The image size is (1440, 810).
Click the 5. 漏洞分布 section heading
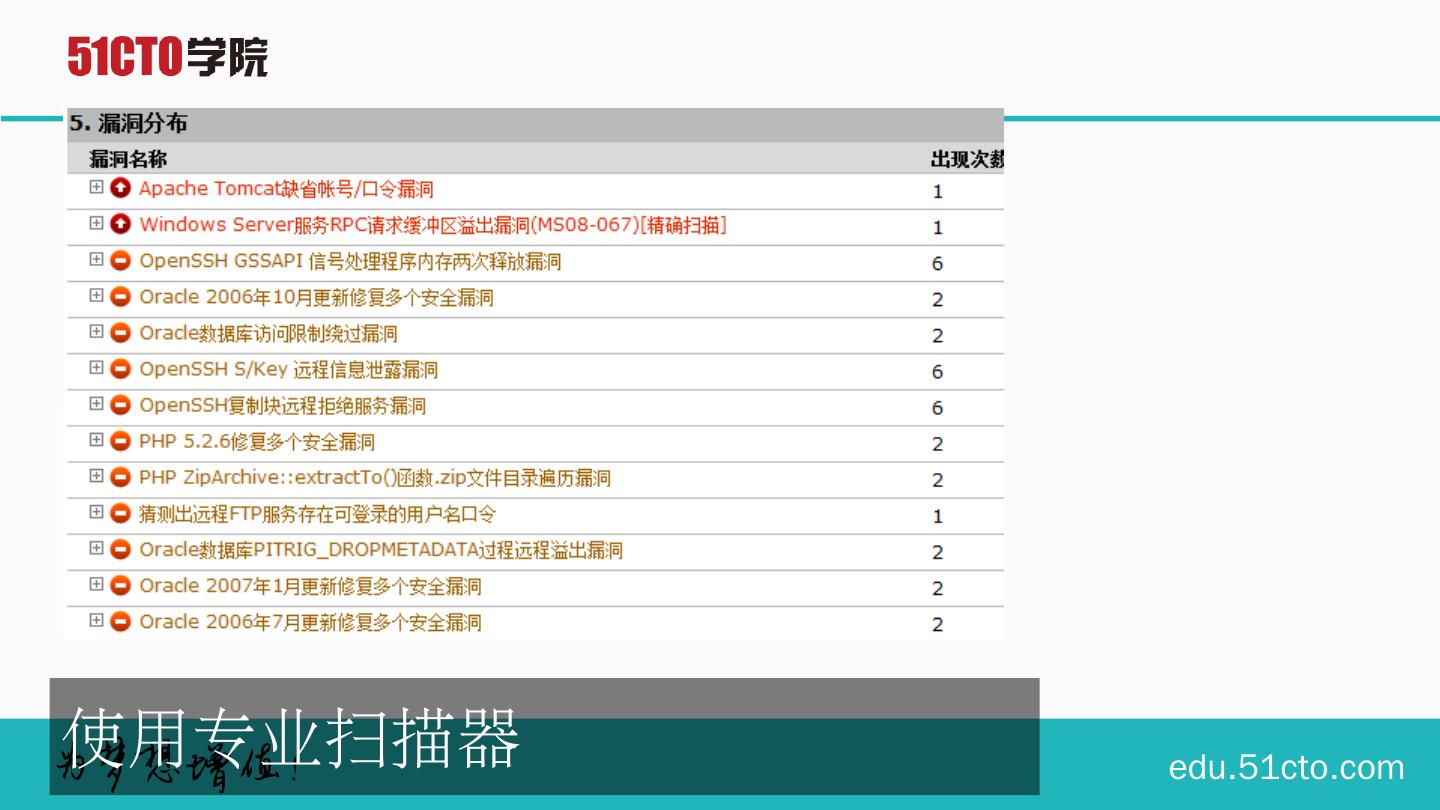point(128,124)
